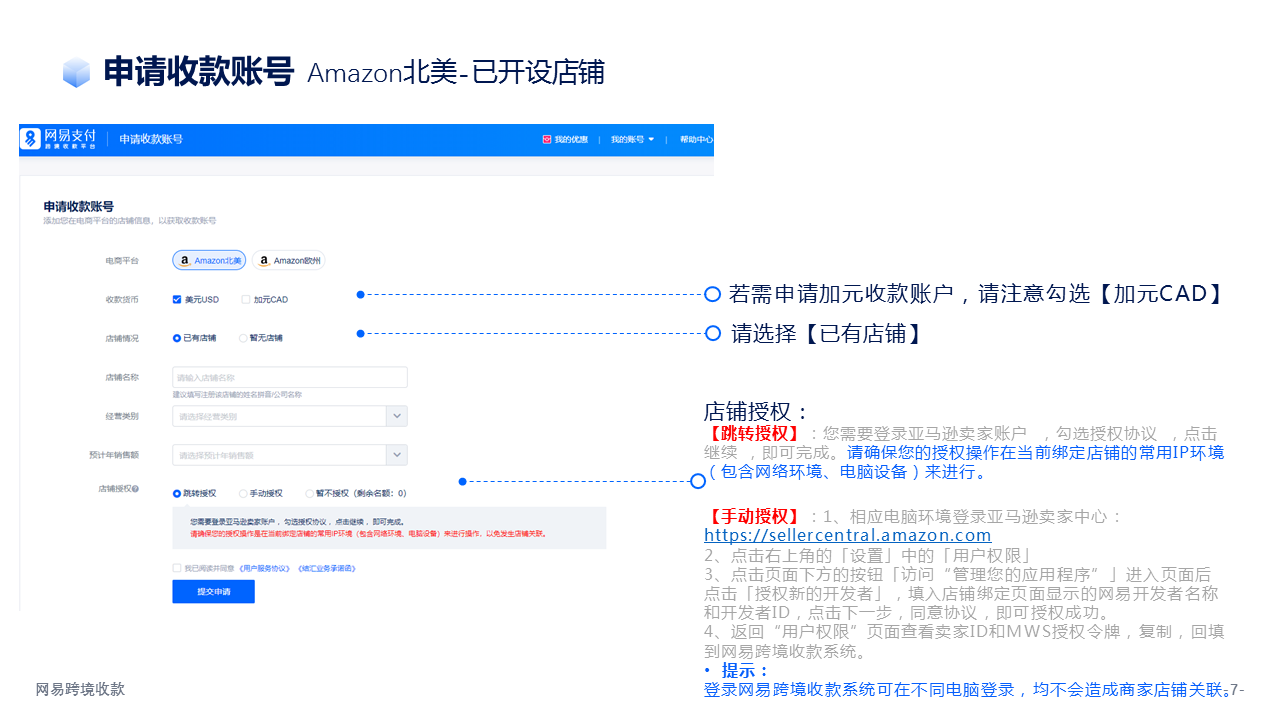Click the help question-mark icon beside 店铺授权

[135, 489]
